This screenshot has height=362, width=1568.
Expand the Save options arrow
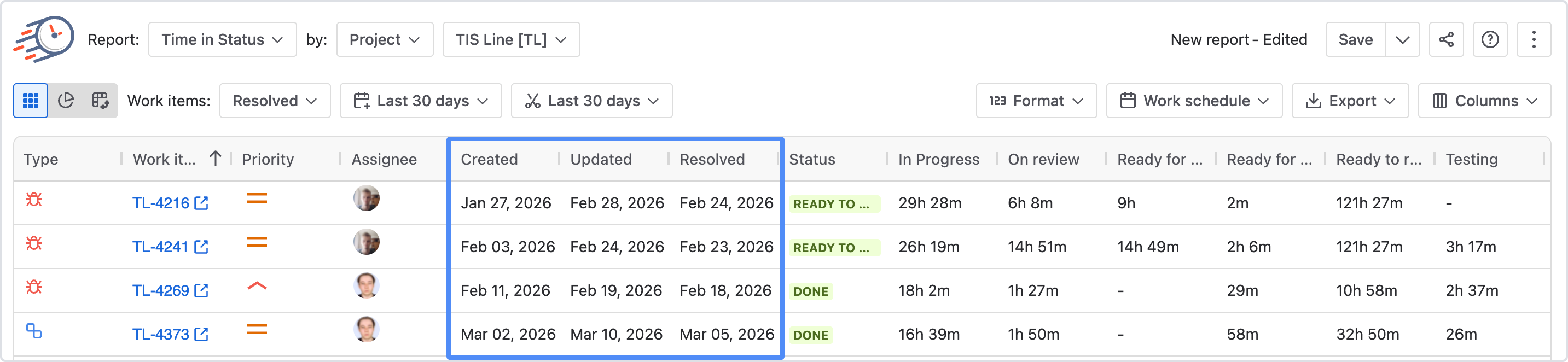(x=1402, y=39)
